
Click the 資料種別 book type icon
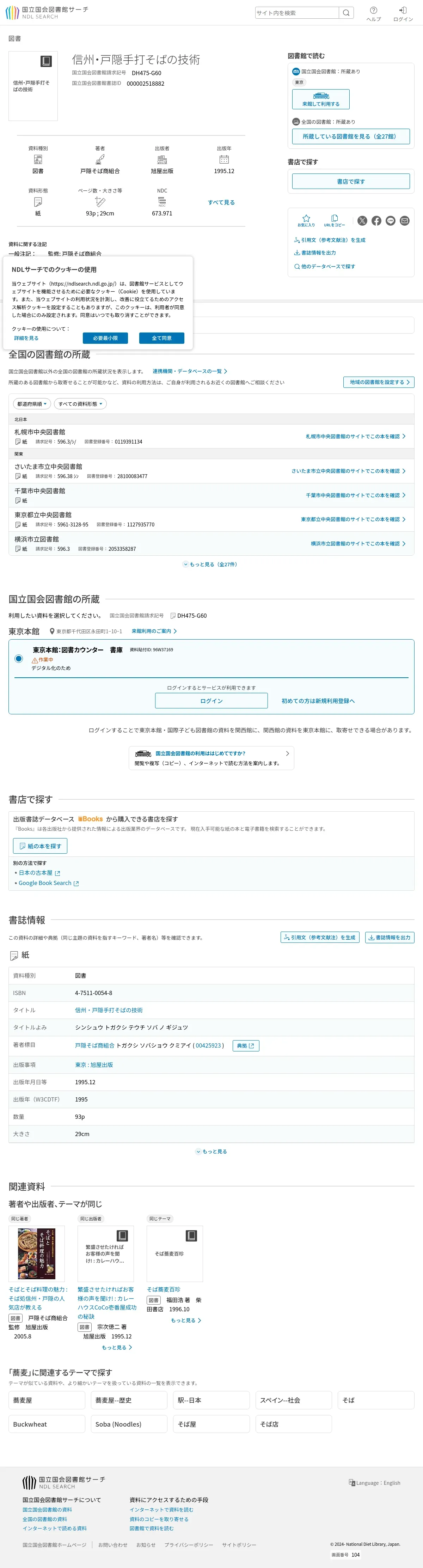pyautogui.click(x=38, y=159)
